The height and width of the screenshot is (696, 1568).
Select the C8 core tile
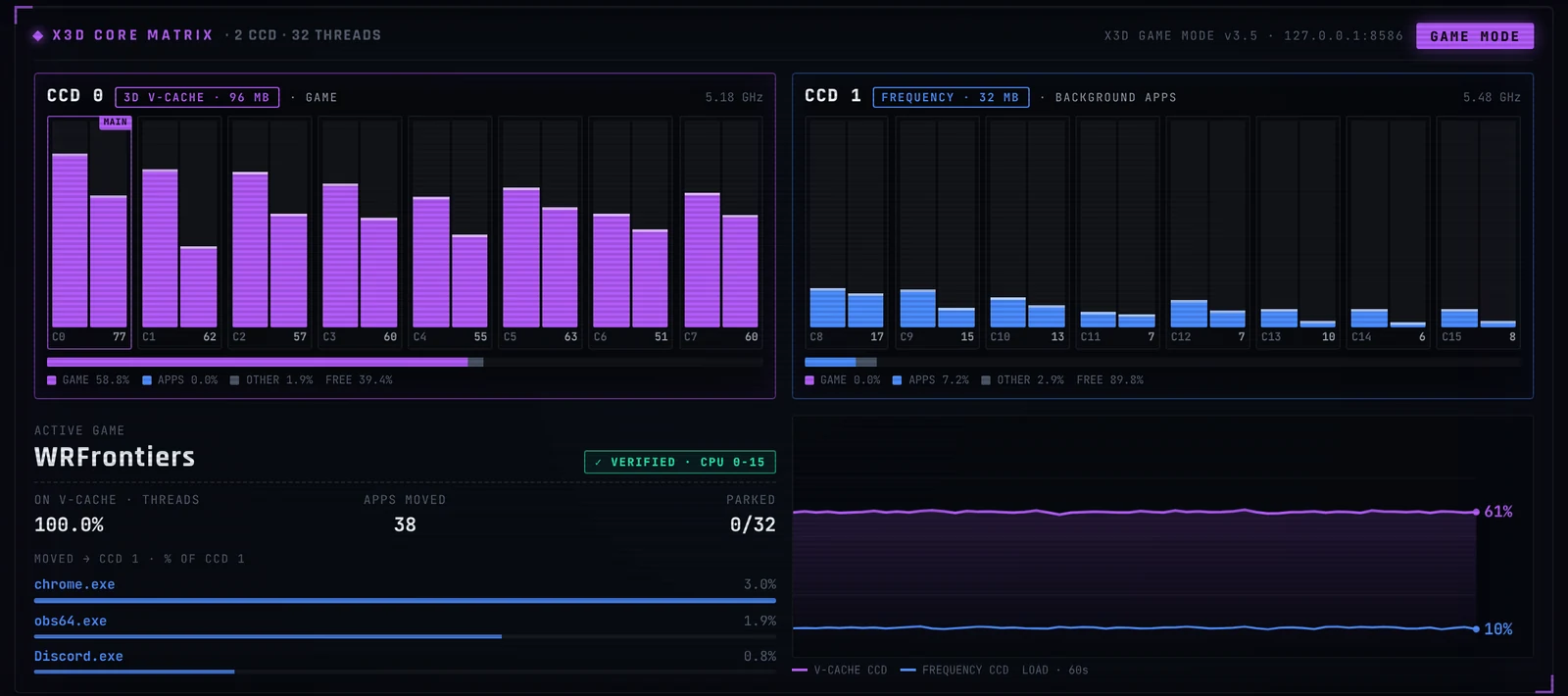pyautogui.click(x=847, y=232)
